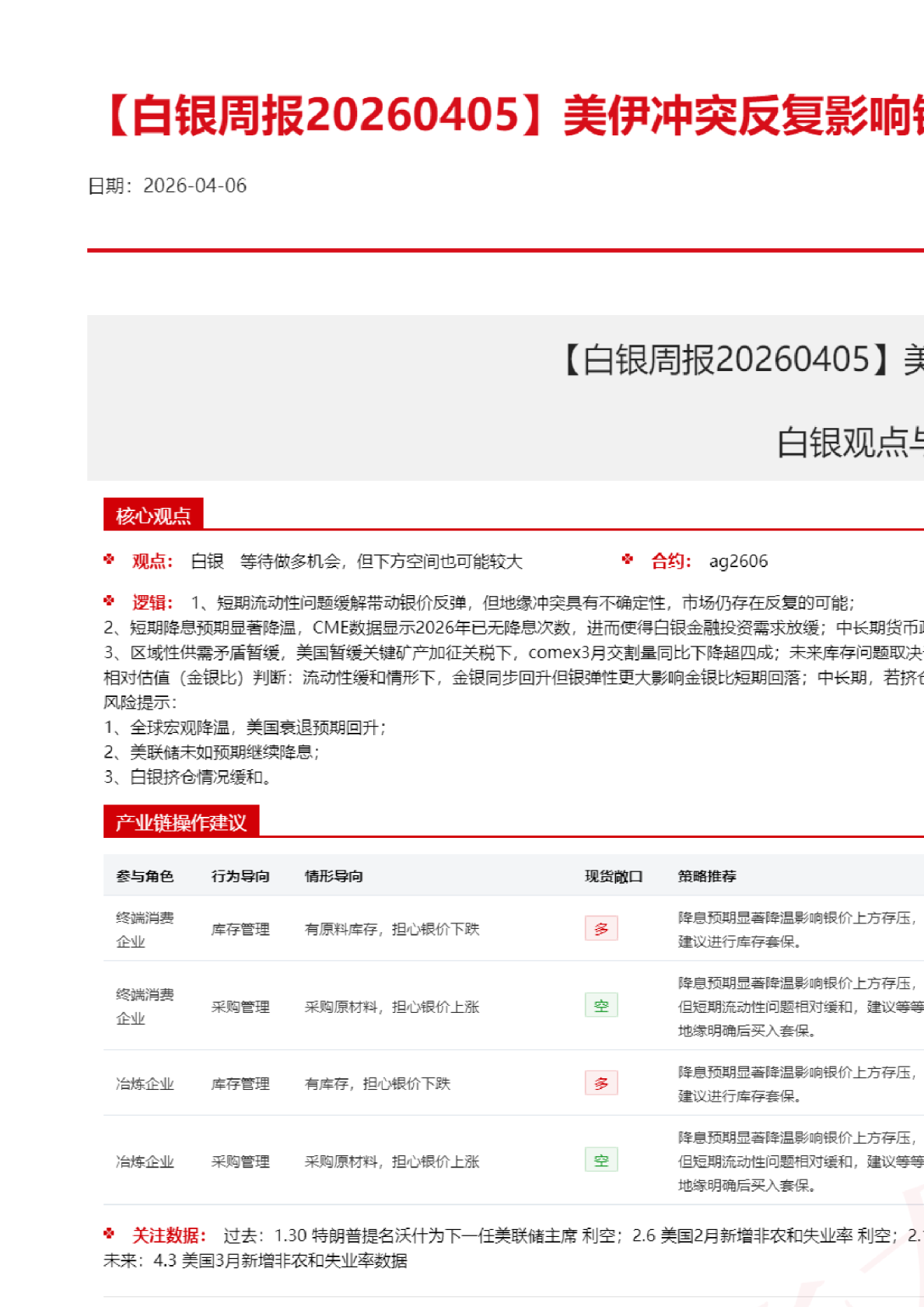Click the 风险提示 label
The height and width of the screenshot is (1307, 924).
140,703
